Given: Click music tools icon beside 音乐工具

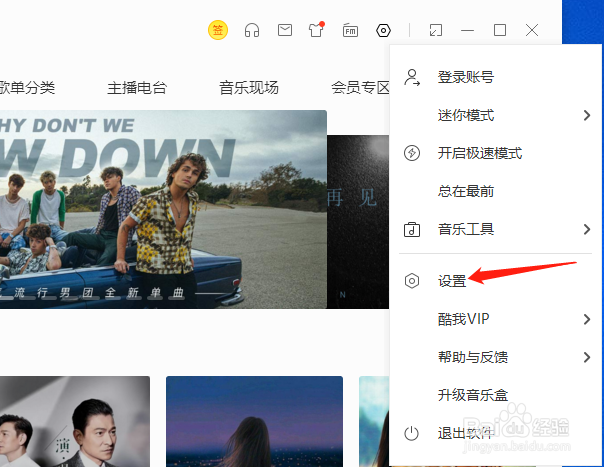Looking at the screenshot, I should [x=412, y=229].
